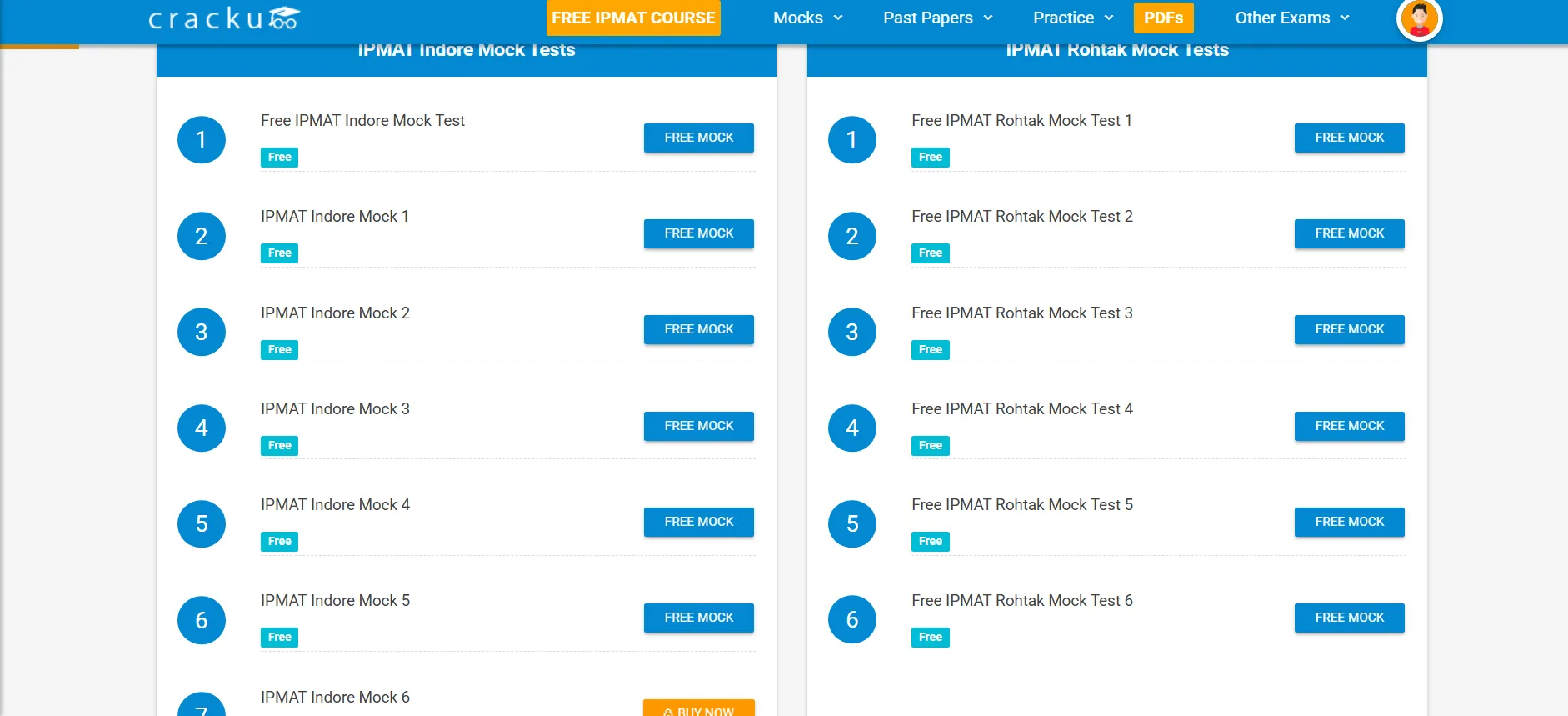The width and height of the screenshot is (1568, 716).
Task: Start FREE MOCK for Rohtak Mock Test 6
Action: (1350, 618)
